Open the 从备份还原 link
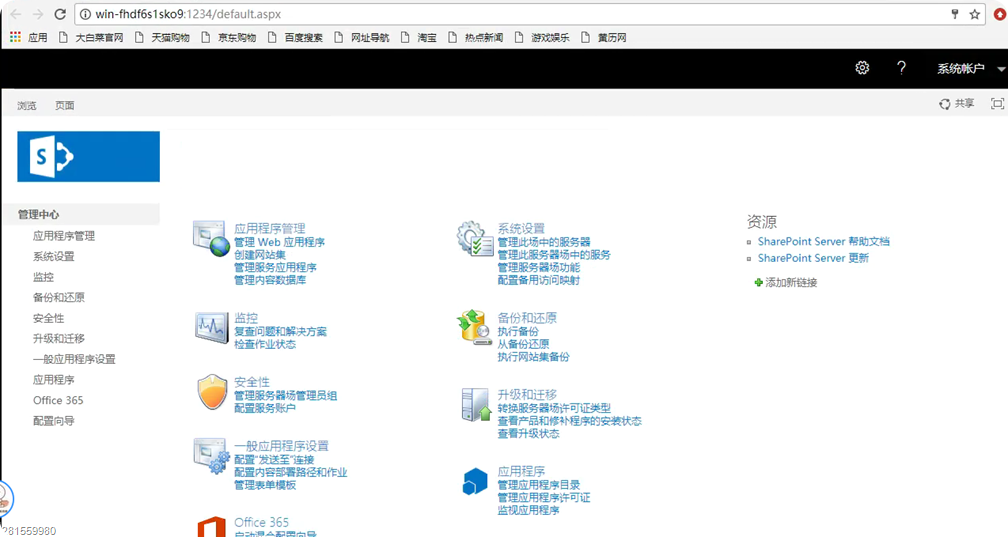Screen dimensions: 1008x537 click(523, 344)
